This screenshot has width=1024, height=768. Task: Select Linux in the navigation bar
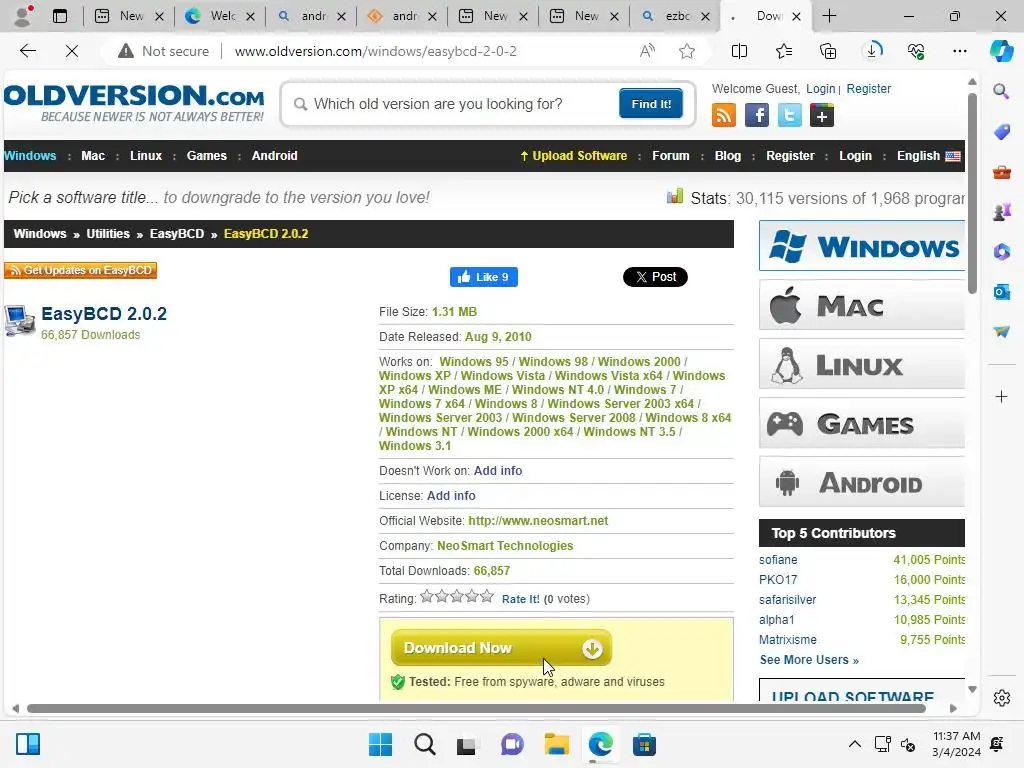[x=146, y=155]
